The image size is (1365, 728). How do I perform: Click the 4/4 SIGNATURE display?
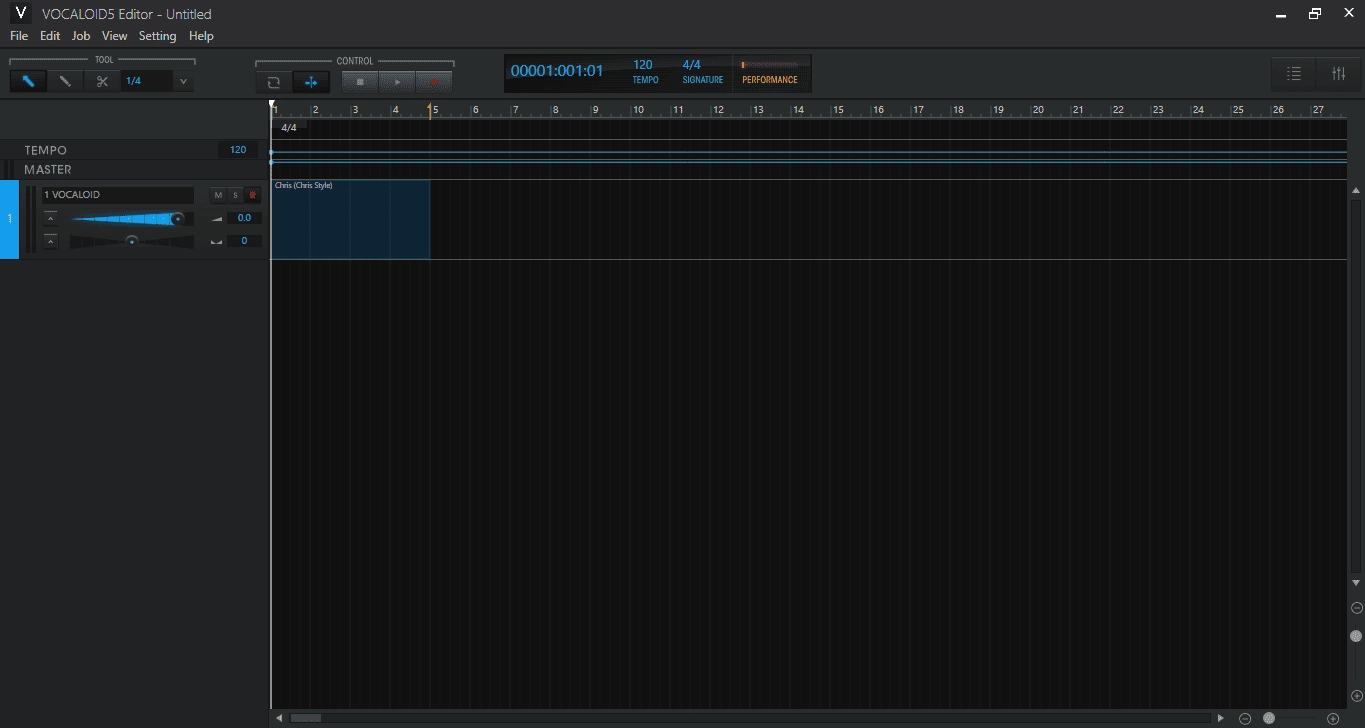[702, 72]
